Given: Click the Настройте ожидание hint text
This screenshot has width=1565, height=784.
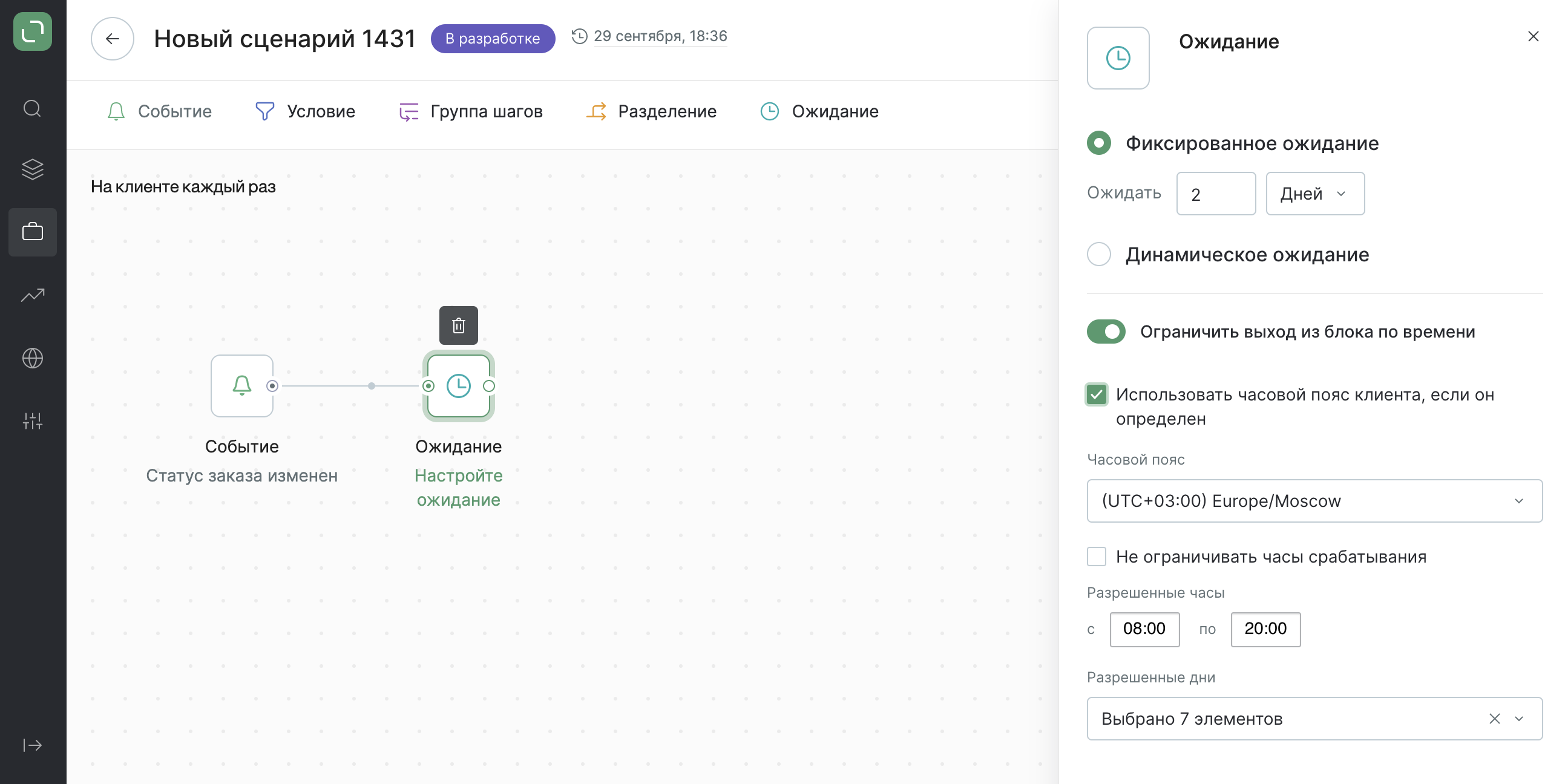Looking at the screenshot, I should pyautogui.click(x=459, y=488).
